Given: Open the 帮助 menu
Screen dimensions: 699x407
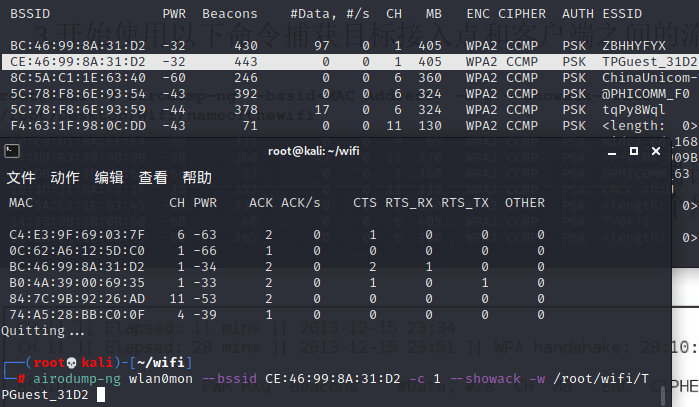Looking at the screenshot, I should coord(197,177).
